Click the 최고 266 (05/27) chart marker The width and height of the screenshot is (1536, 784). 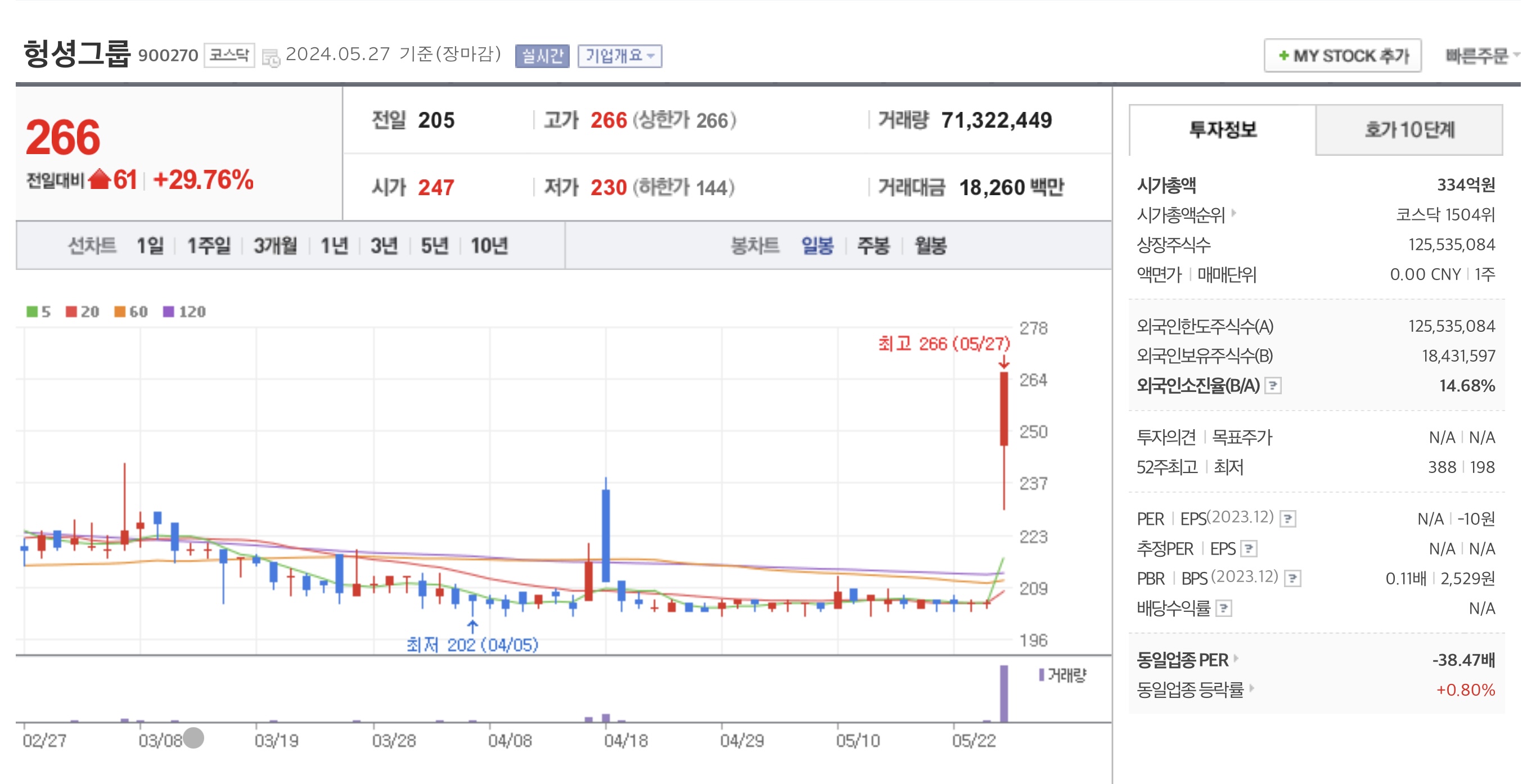tap(944, 344)
